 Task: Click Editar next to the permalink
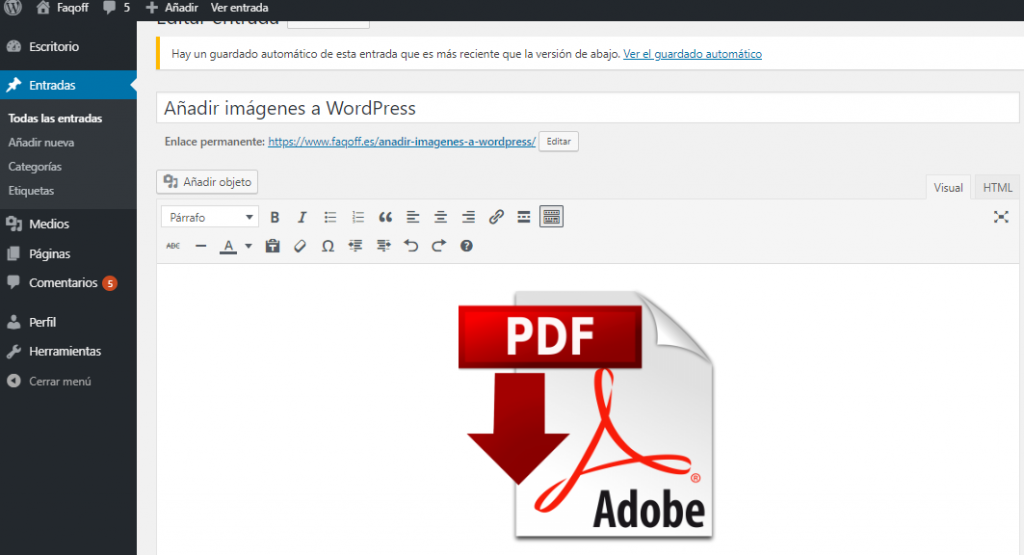pyautogui.click(x=558, y=142)
